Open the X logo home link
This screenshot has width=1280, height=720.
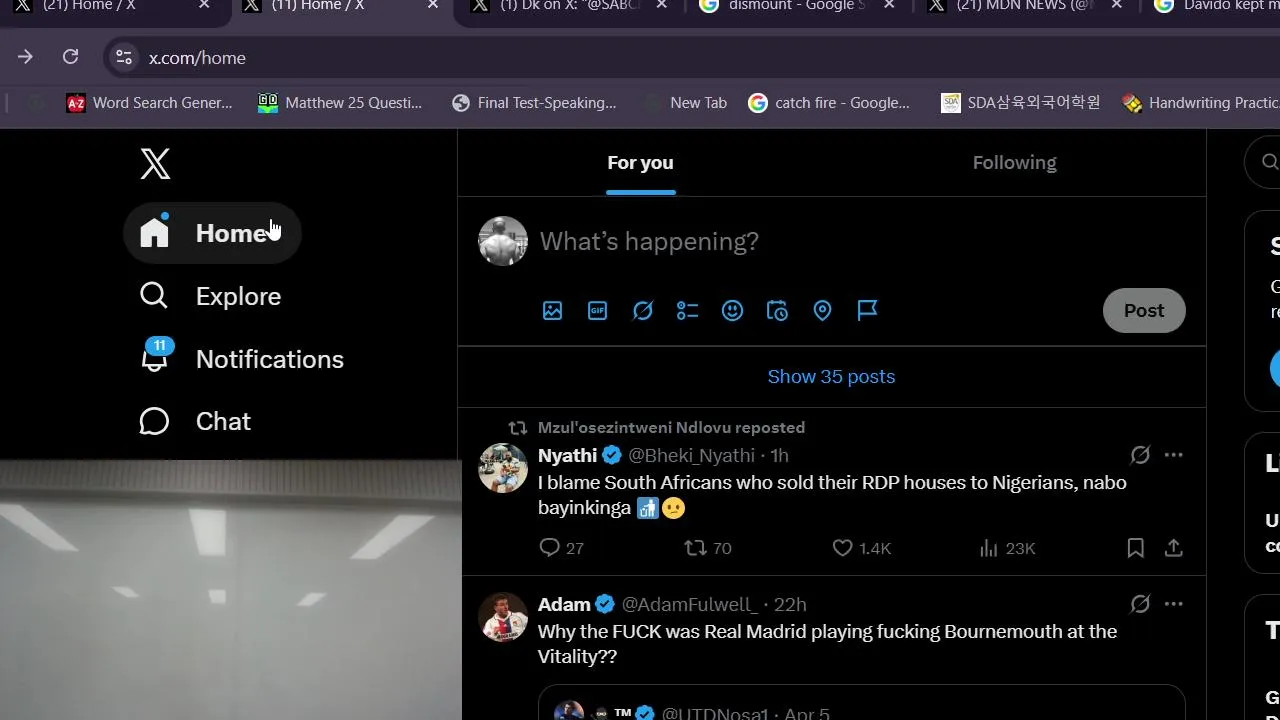(155, 164)
